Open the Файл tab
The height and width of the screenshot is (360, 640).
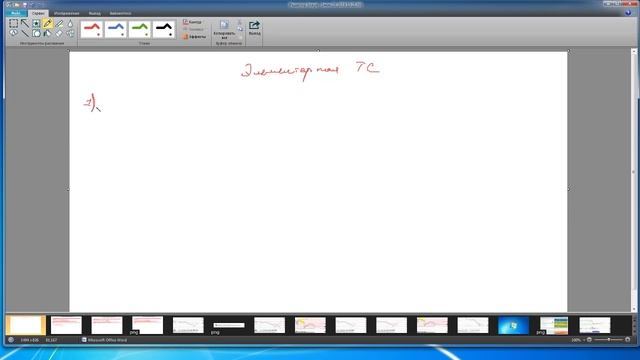[x=16, y=13]
